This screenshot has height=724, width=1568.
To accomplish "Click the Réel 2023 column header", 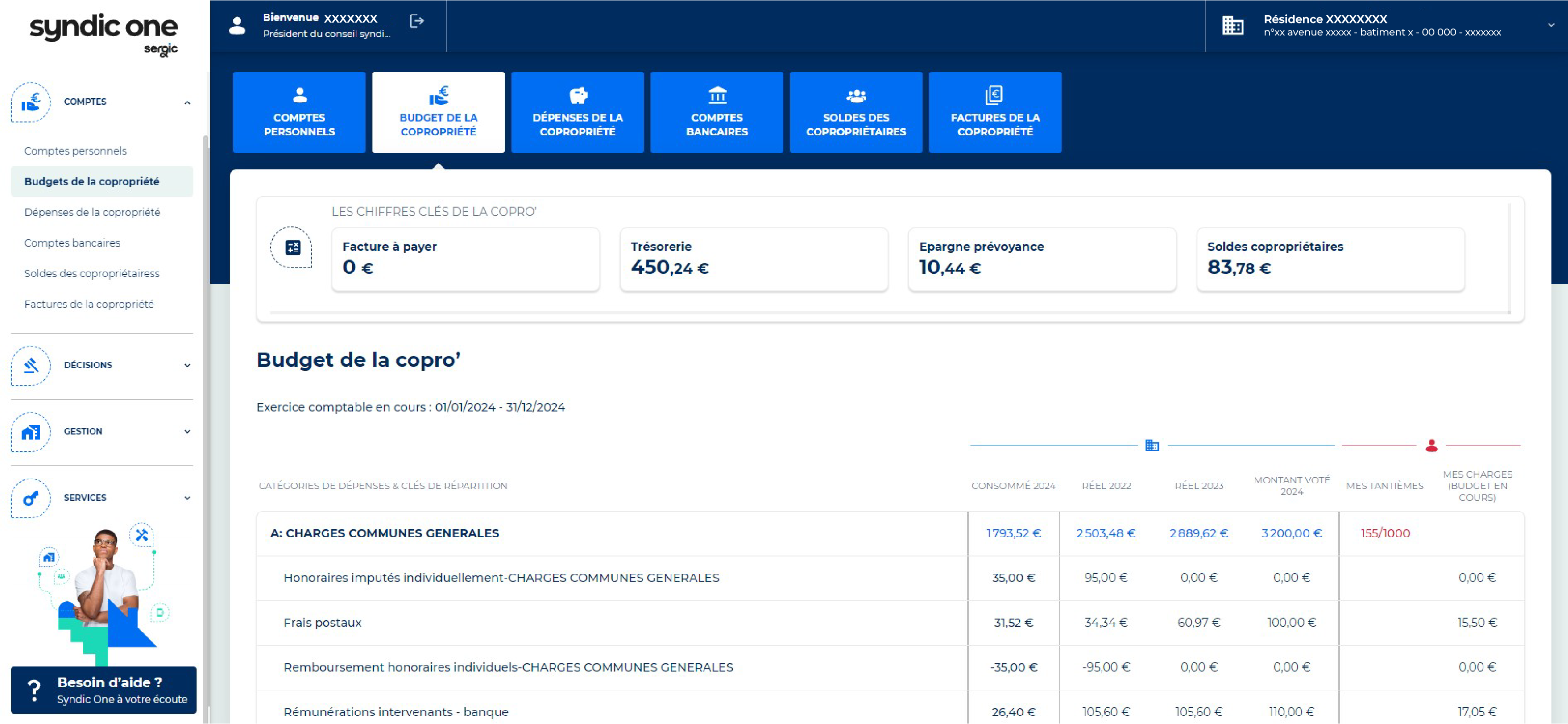I will point(1199,486).
